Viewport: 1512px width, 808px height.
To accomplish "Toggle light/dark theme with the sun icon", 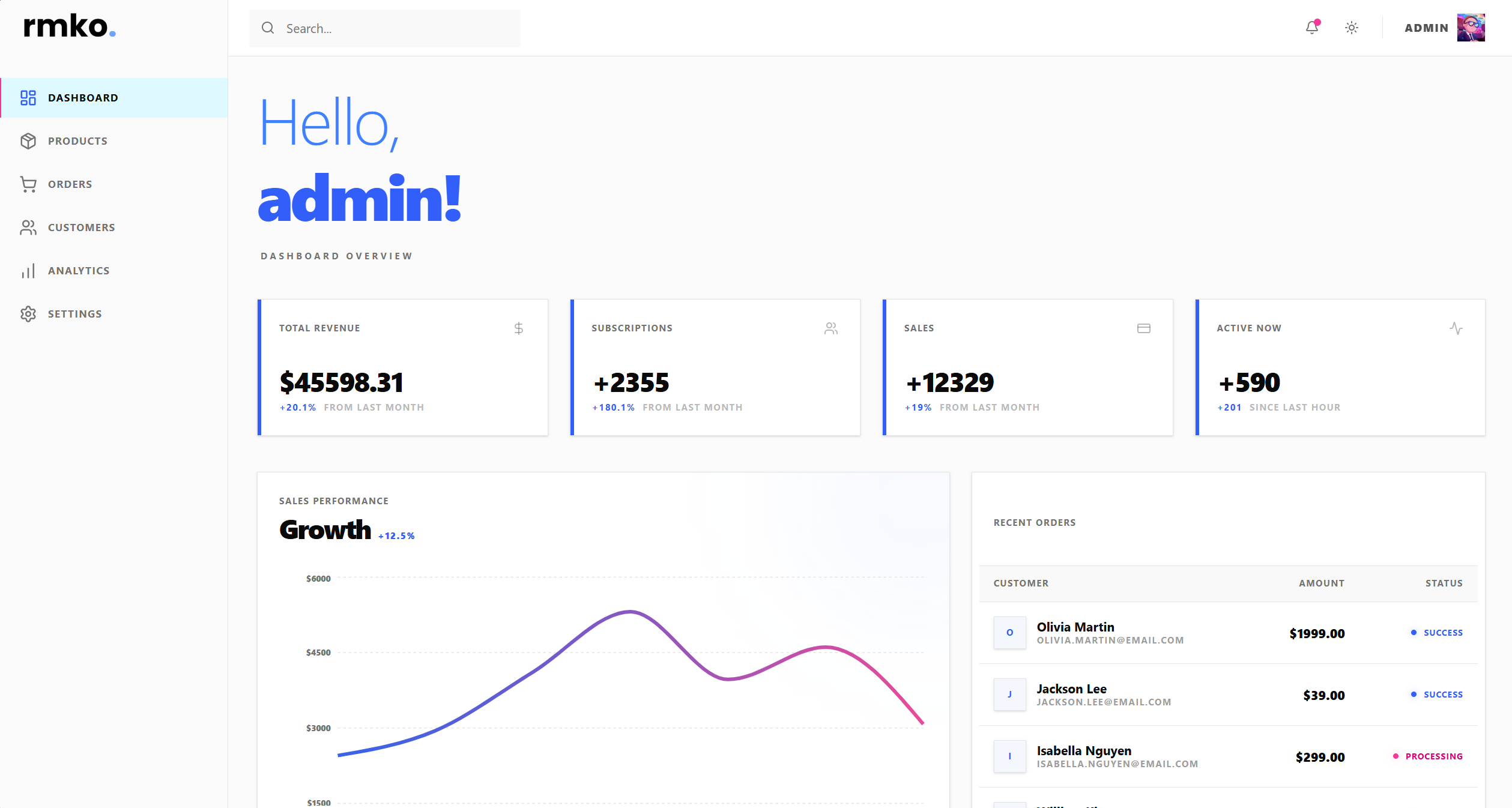I will pos(1351,28).
